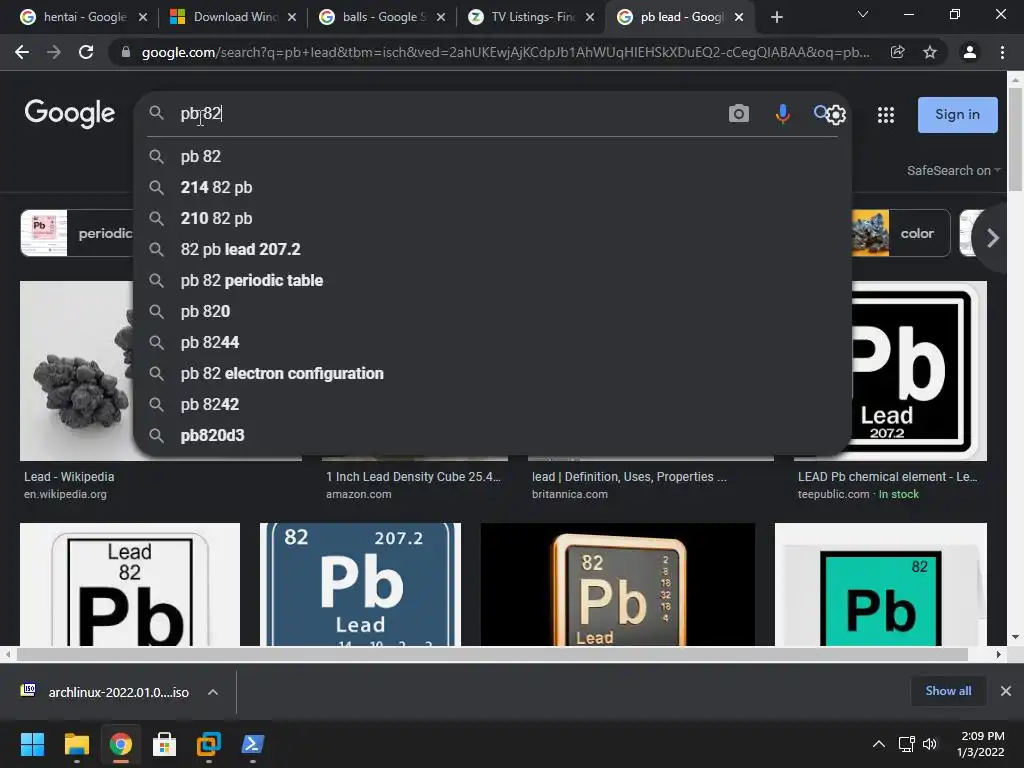The height and width of the screenshot is (768, 1024).
Task: Close the downloads bar
Action: point(1006,691)
